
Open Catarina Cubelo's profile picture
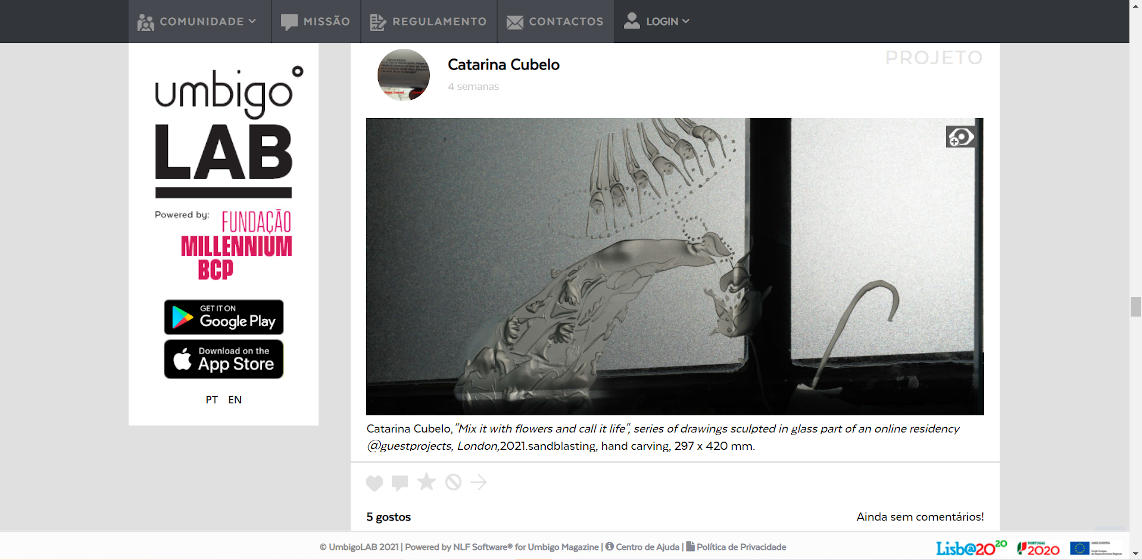(x=403, y=74)
